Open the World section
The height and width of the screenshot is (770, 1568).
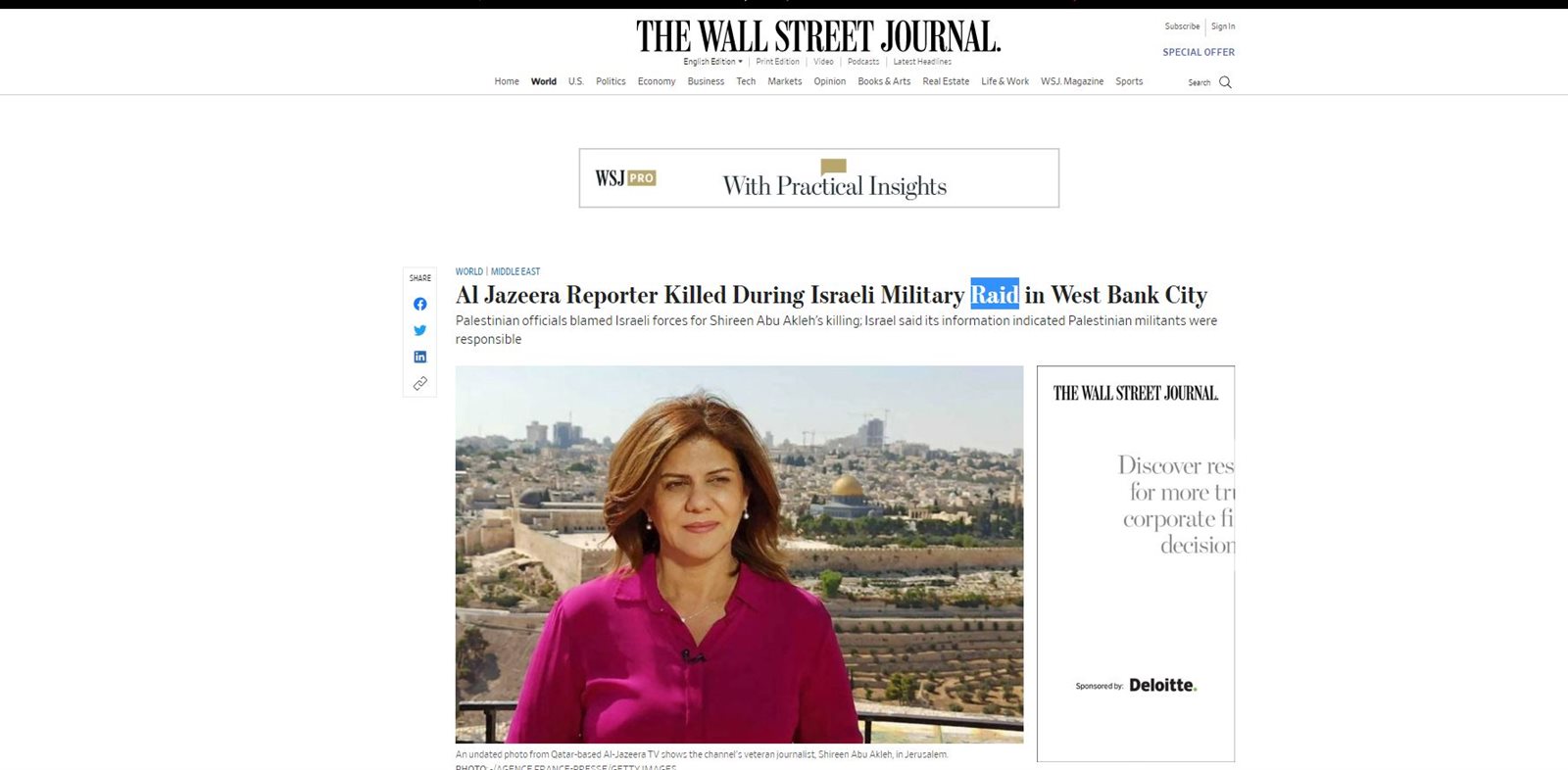(x=543, y=81)
